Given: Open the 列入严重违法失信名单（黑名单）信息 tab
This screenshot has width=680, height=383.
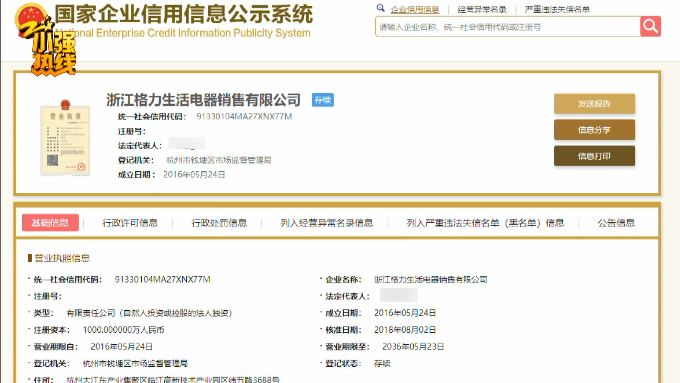Looking at the screenshot, I should [485, 223].
